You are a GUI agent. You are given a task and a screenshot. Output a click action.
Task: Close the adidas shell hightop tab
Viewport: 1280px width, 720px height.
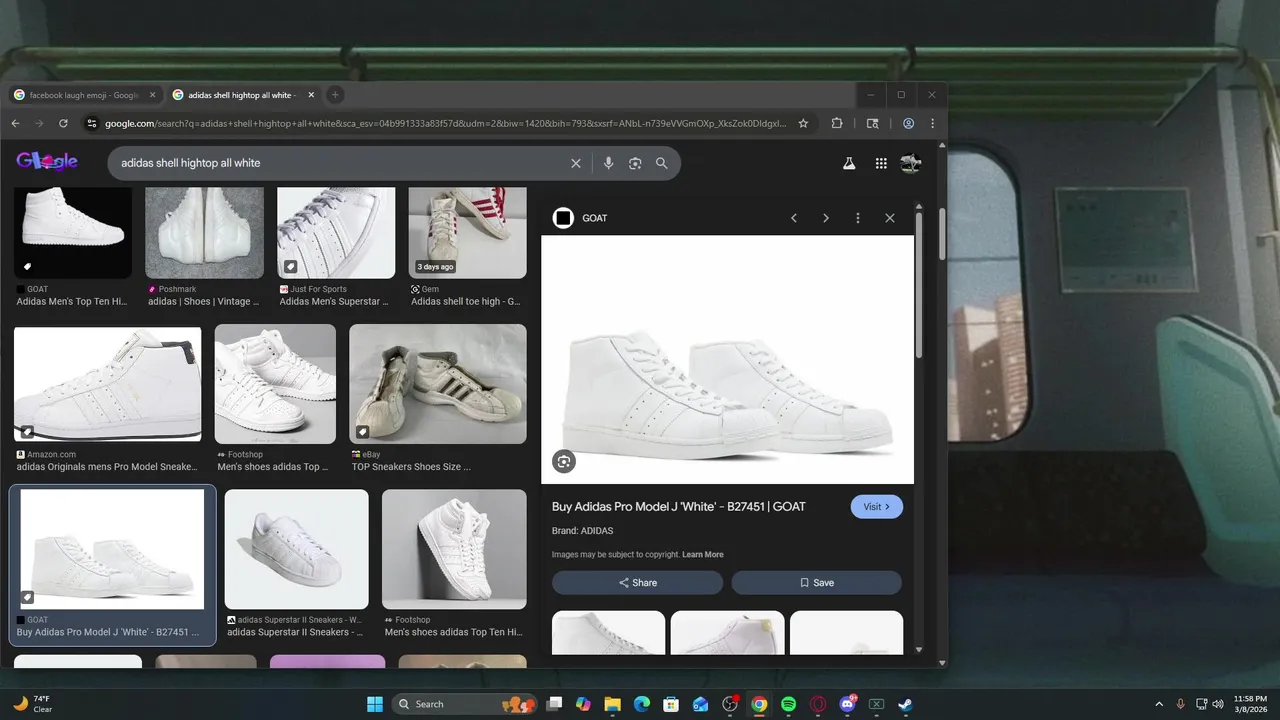(x=311, y=95)
